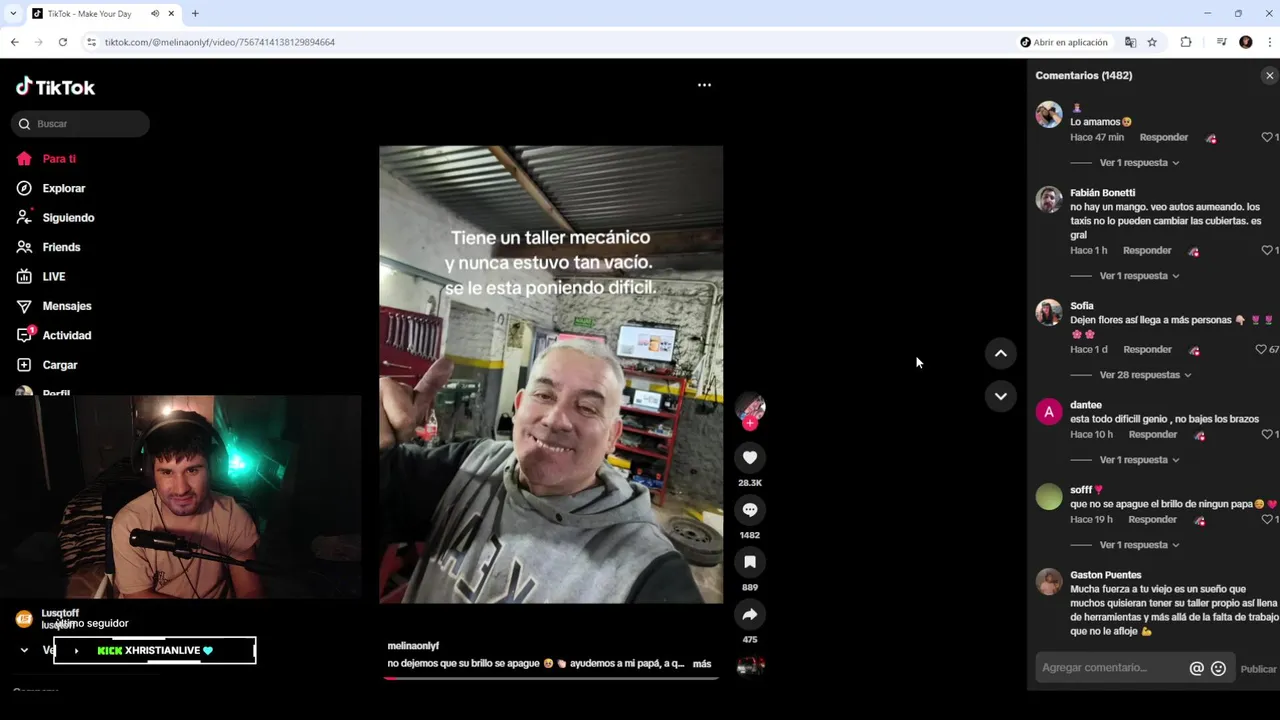Go to the next video with the down arrow

tap(1000, 396)
